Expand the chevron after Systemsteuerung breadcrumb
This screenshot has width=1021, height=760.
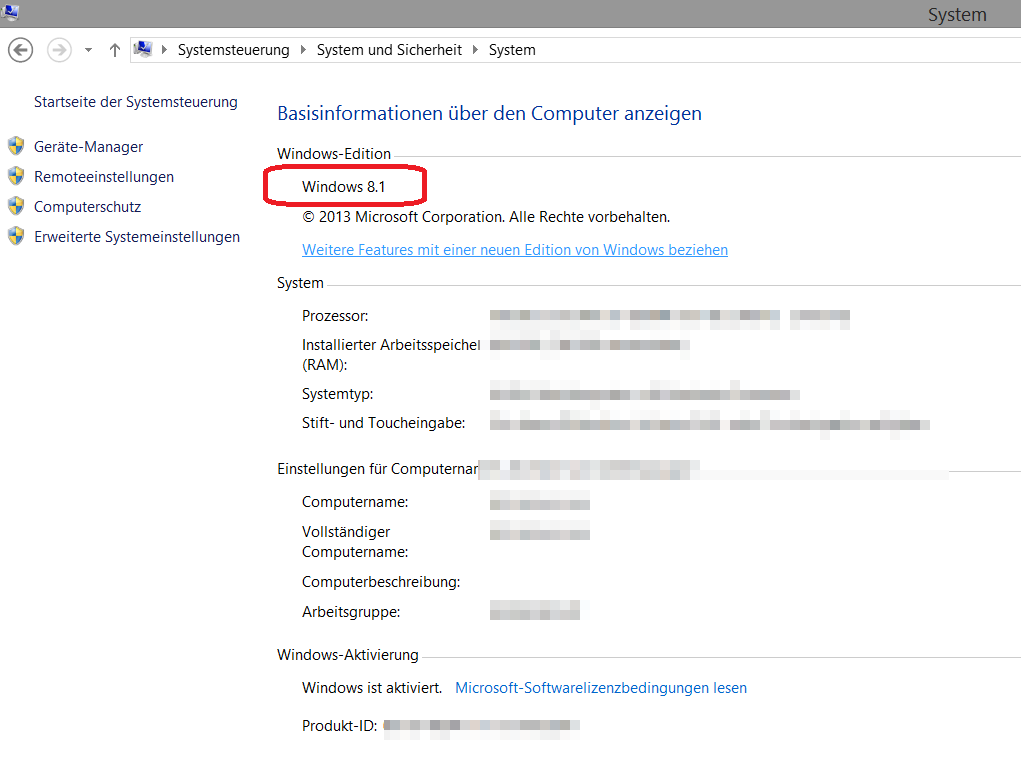(x=303, y=50)
